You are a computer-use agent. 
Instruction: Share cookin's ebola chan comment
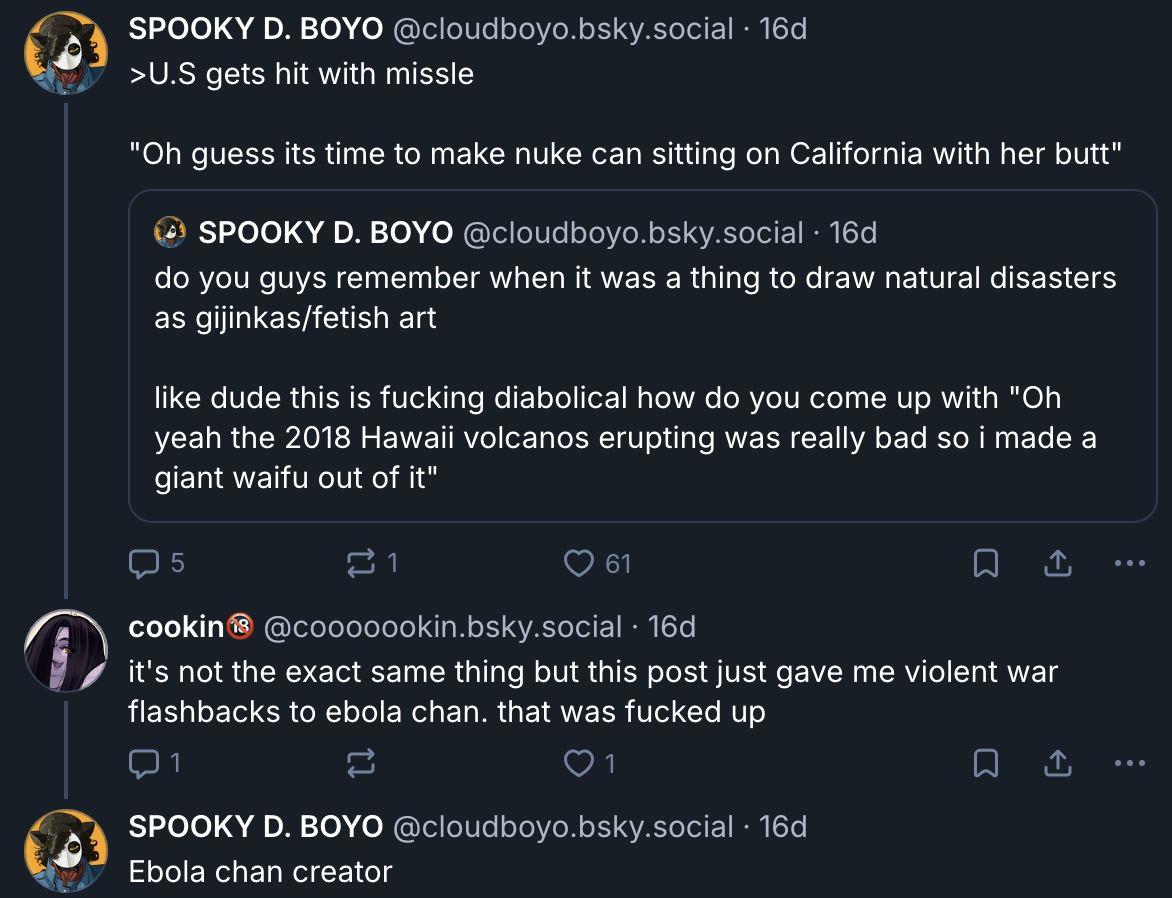(1057, 765)
